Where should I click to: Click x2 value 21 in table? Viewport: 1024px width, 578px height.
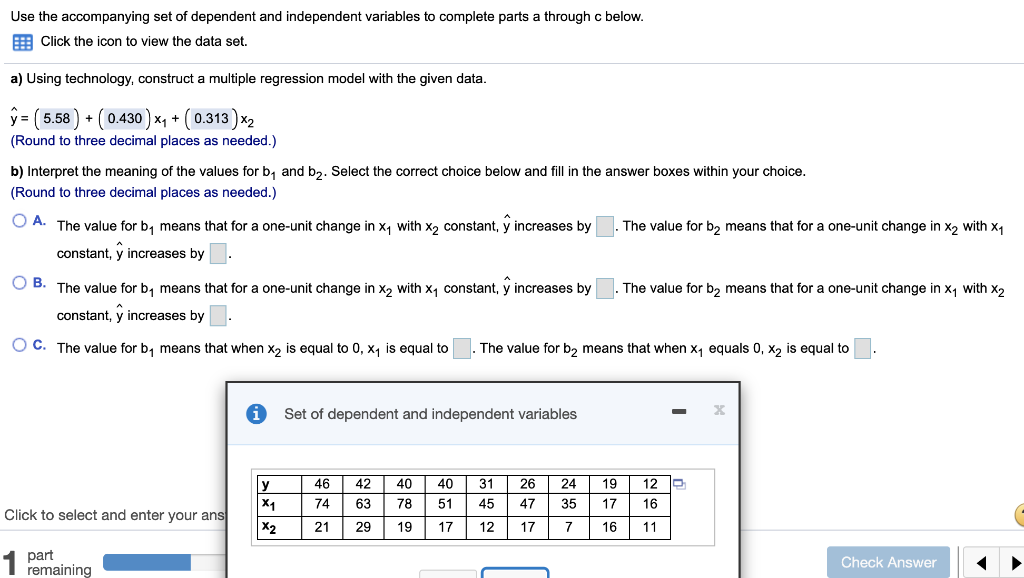point(322,528)
